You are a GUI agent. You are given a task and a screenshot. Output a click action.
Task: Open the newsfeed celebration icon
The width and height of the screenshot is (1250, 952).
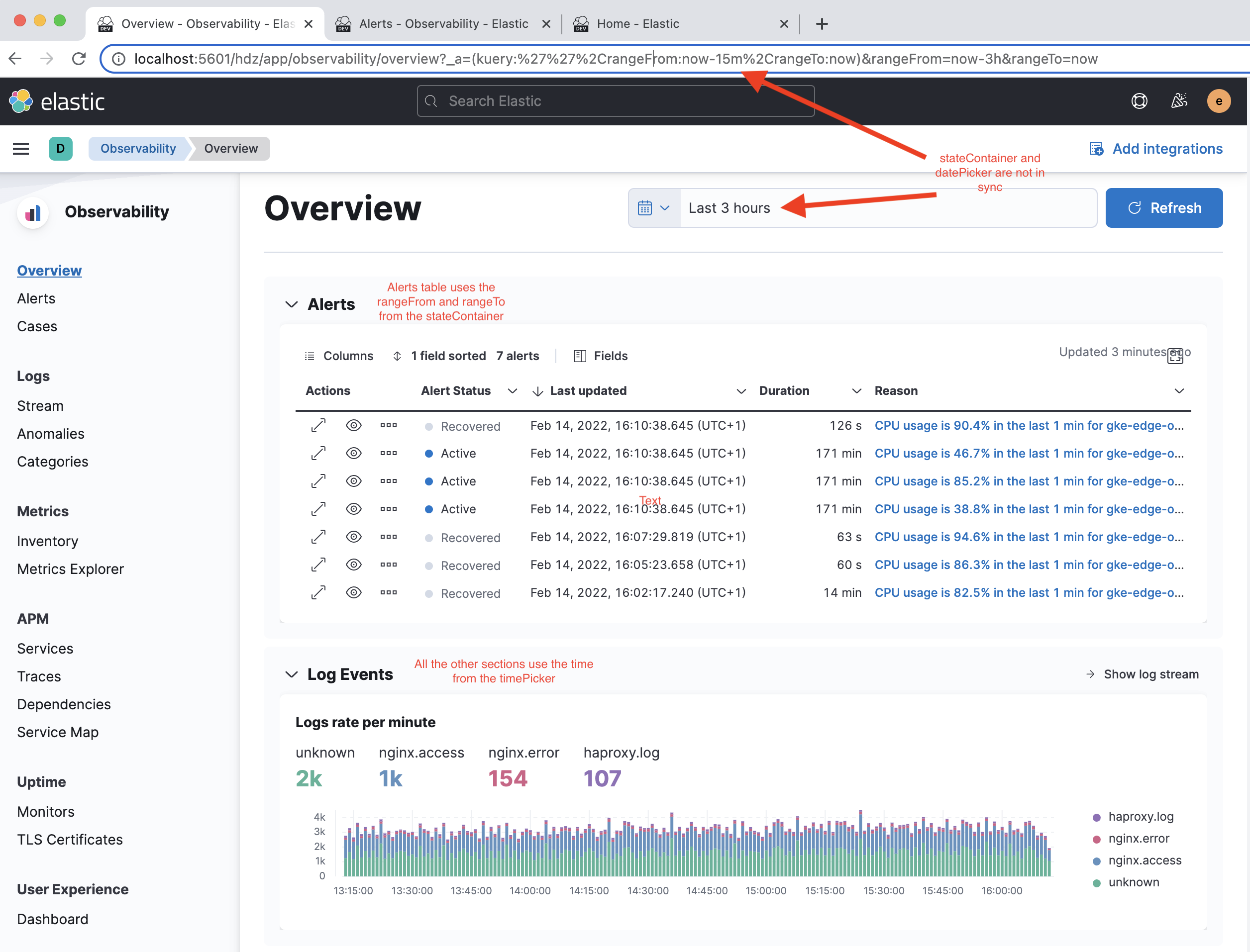tap(1179, 101)
